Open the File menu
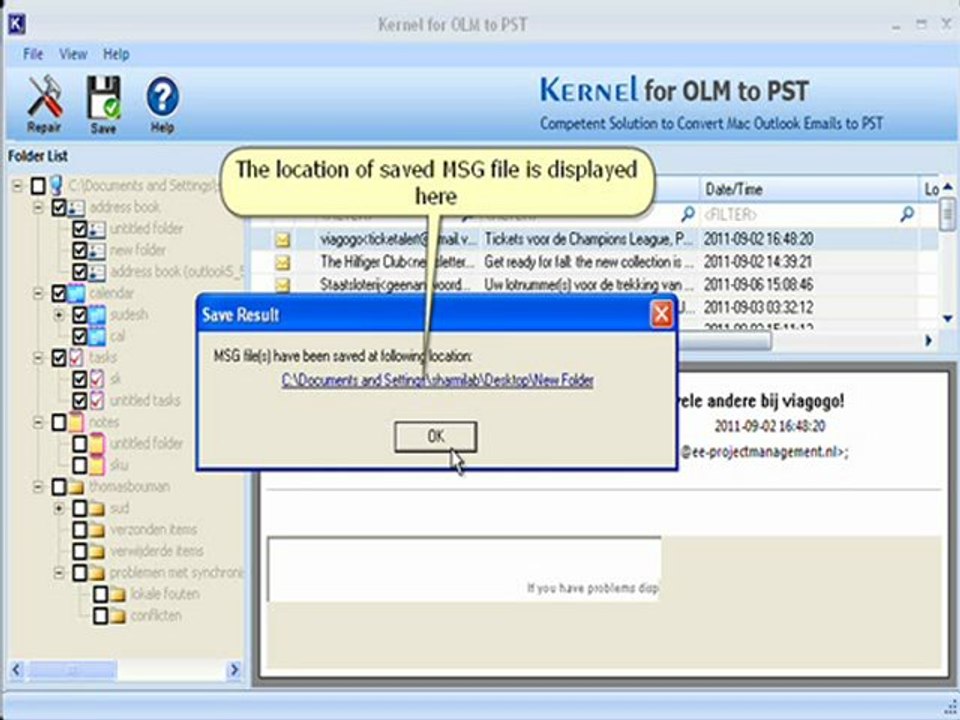 pos(33,54)
